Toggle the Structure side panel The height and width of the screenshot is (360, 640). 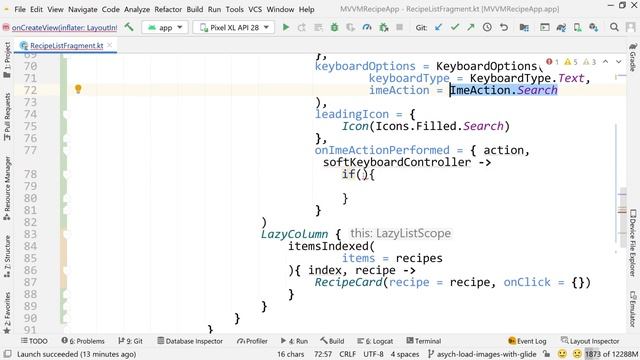coord(7,257)
